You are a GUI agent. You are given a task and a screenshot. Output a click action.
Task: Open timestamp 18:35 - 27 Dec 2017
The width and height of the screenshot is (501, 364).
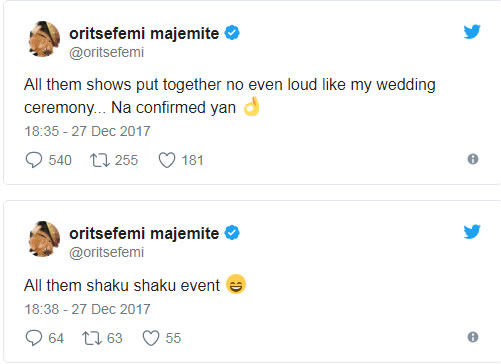(87, 131)
